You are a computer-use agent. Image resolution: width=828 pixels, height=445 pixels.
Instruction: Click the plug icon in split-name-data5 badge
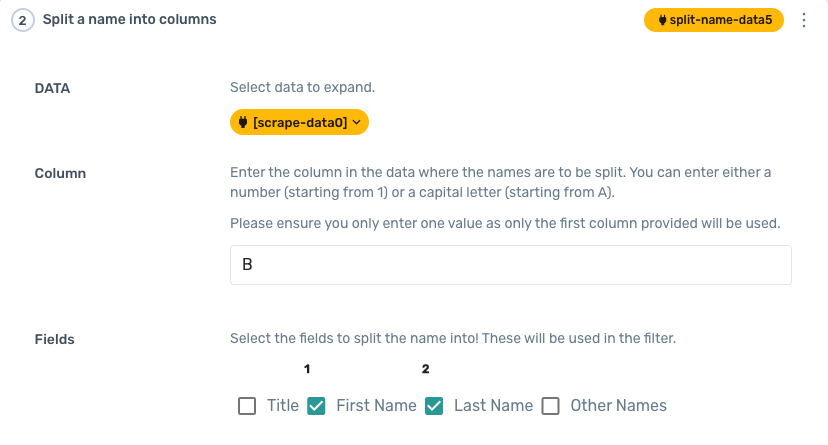(x=663, y=20)
